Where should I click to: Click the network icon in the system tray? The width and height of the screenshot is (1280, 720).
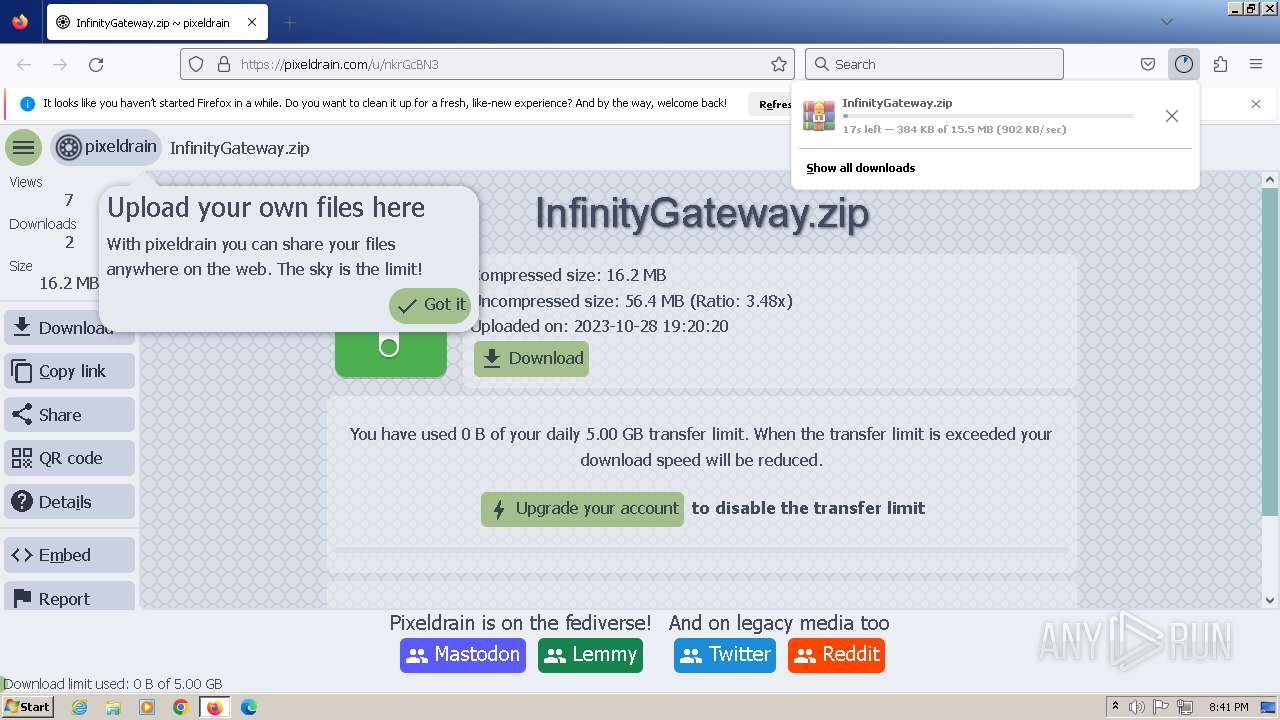tap(1186, 707)
